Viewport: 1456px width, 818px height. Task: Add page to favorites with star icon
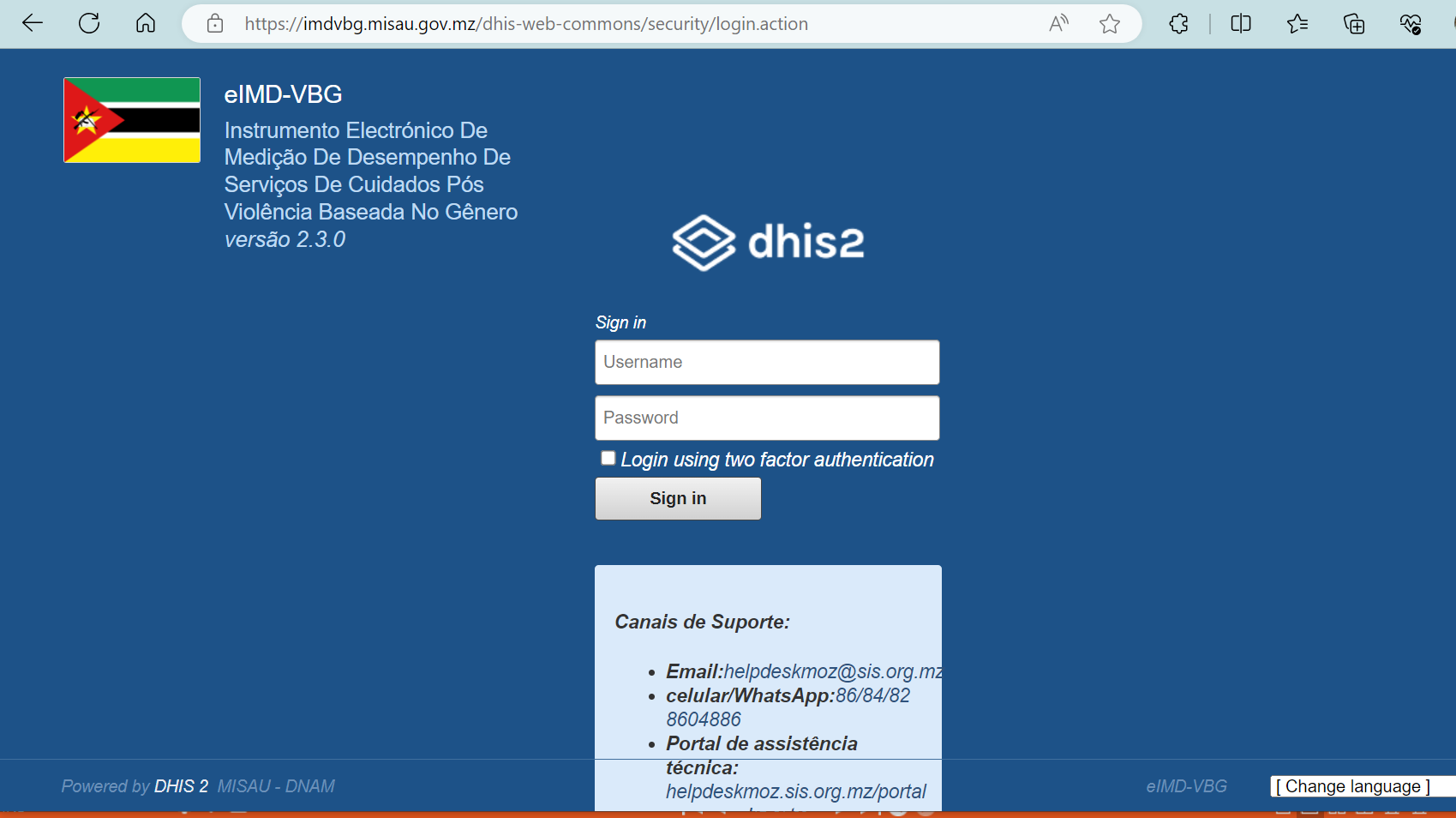[1110, 24]
